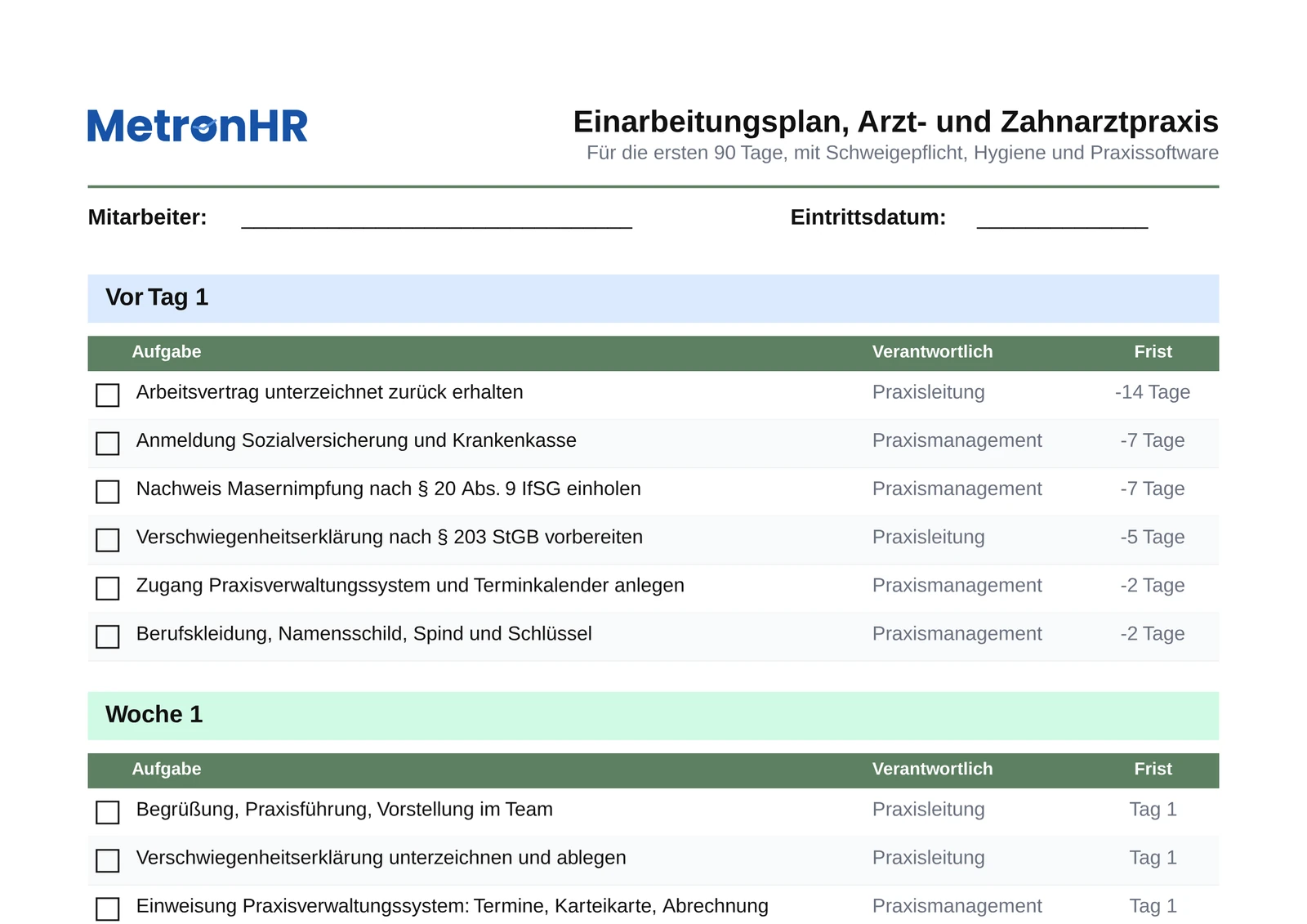Click text Einweisung Praxisverwaltungssystem: Termine, Karteikarte, Abrechnung
This screenshot has width=1307, height=924.
coord(452,906)
